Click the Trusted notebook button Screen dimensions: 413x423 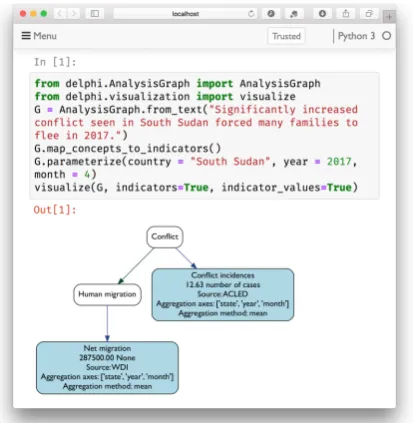(x=286, y=36)
